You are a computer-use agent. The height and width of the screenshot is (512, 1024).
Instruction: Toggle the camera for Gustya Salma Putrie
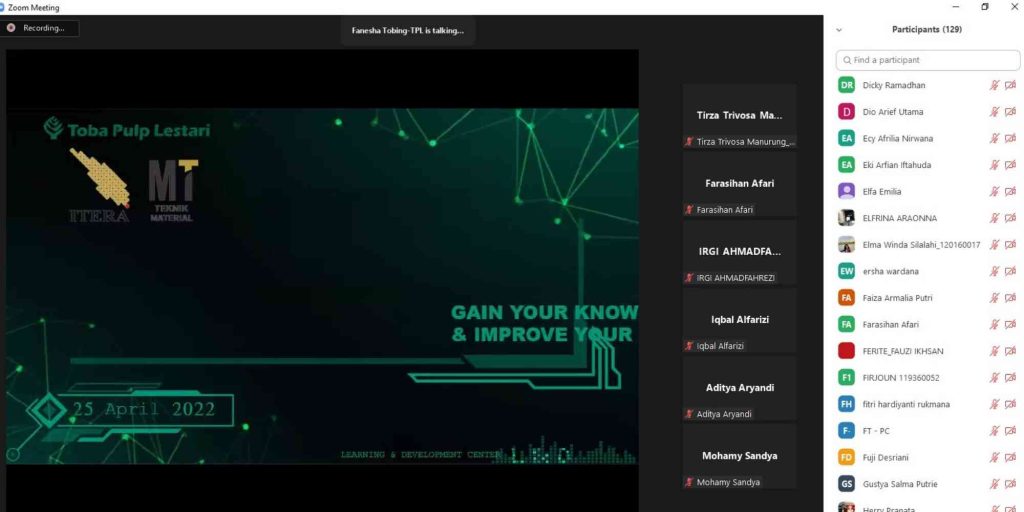(1010, 484)
